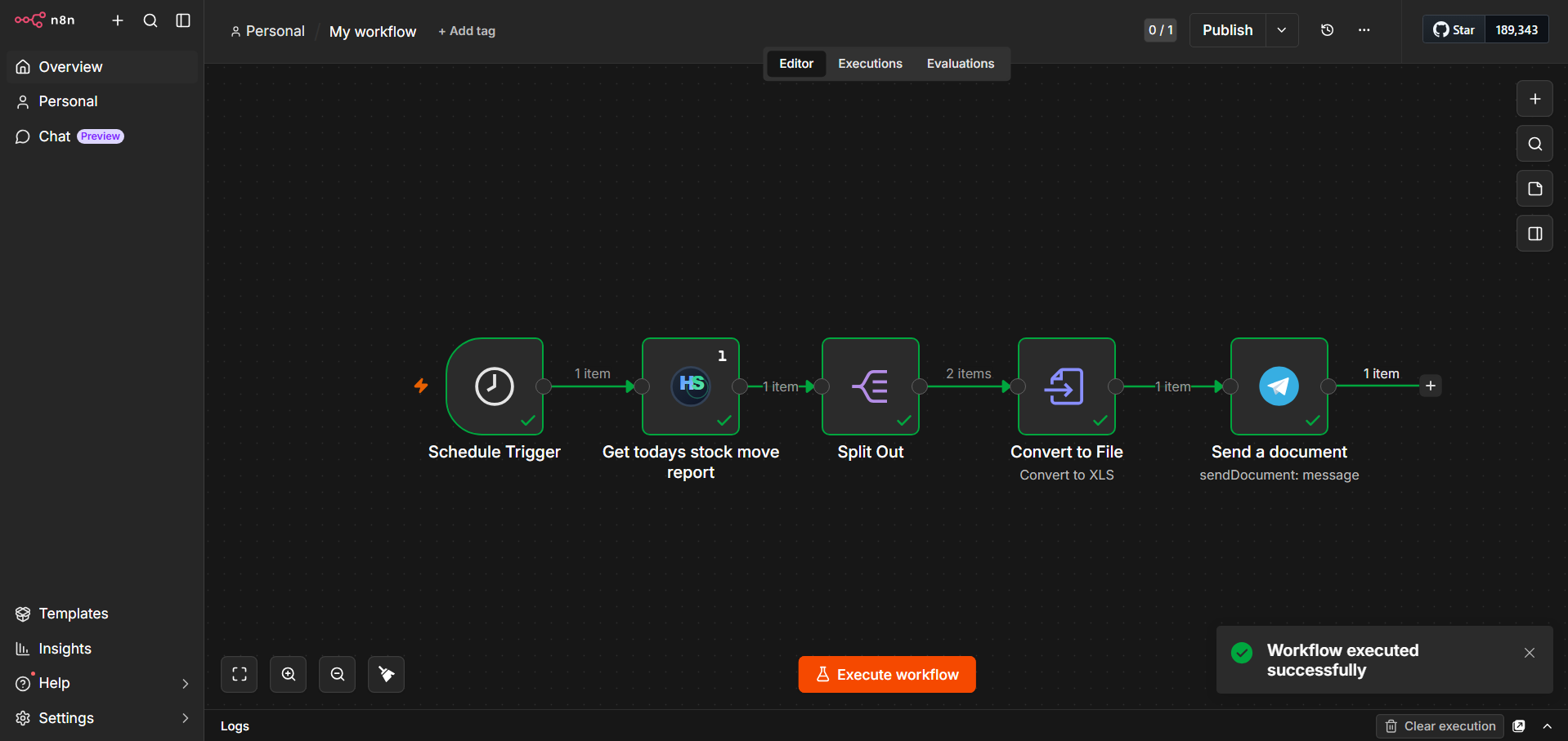1568x741 pixels.
Task: Collapse the left sidebar panel
Action: click(x=183, y=20)
